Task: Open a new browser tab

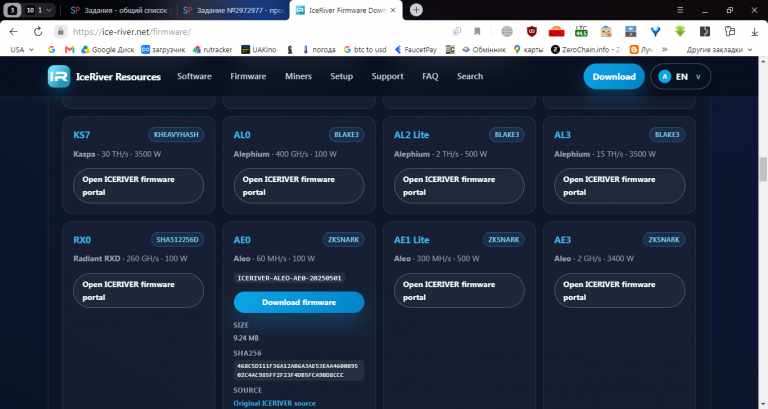Action: point(416,10)
